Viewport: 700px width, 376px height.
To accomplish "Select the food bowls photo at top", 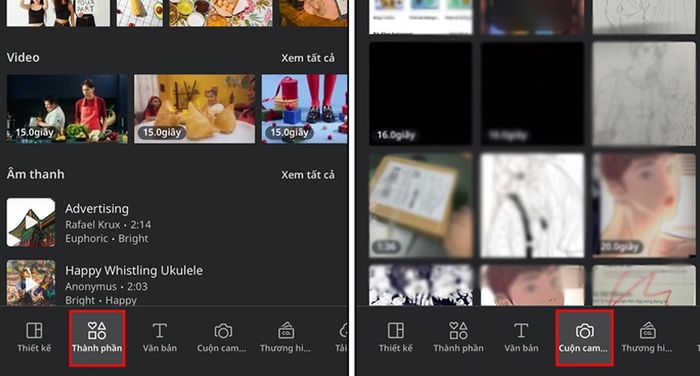I will 221,13.
